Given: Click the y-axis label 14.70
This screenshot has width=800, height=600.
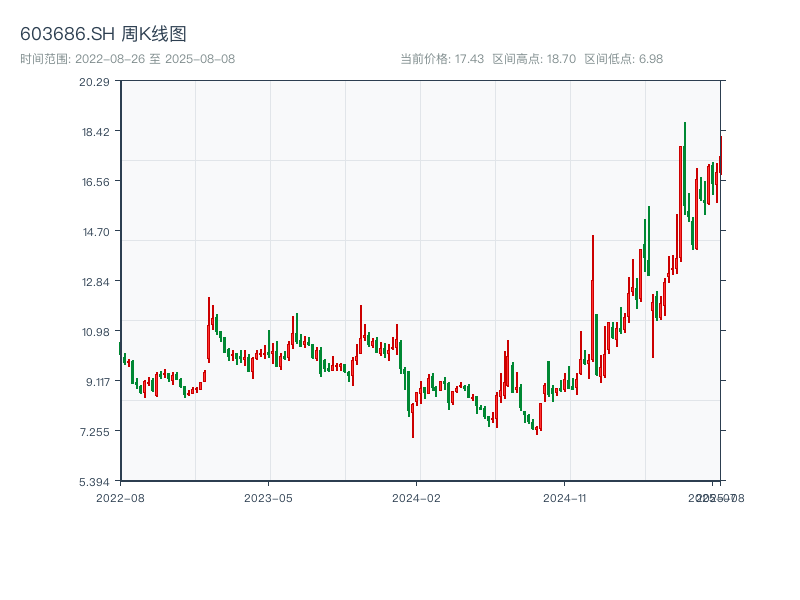Looking at the screenshot, I should click(96, 232).
